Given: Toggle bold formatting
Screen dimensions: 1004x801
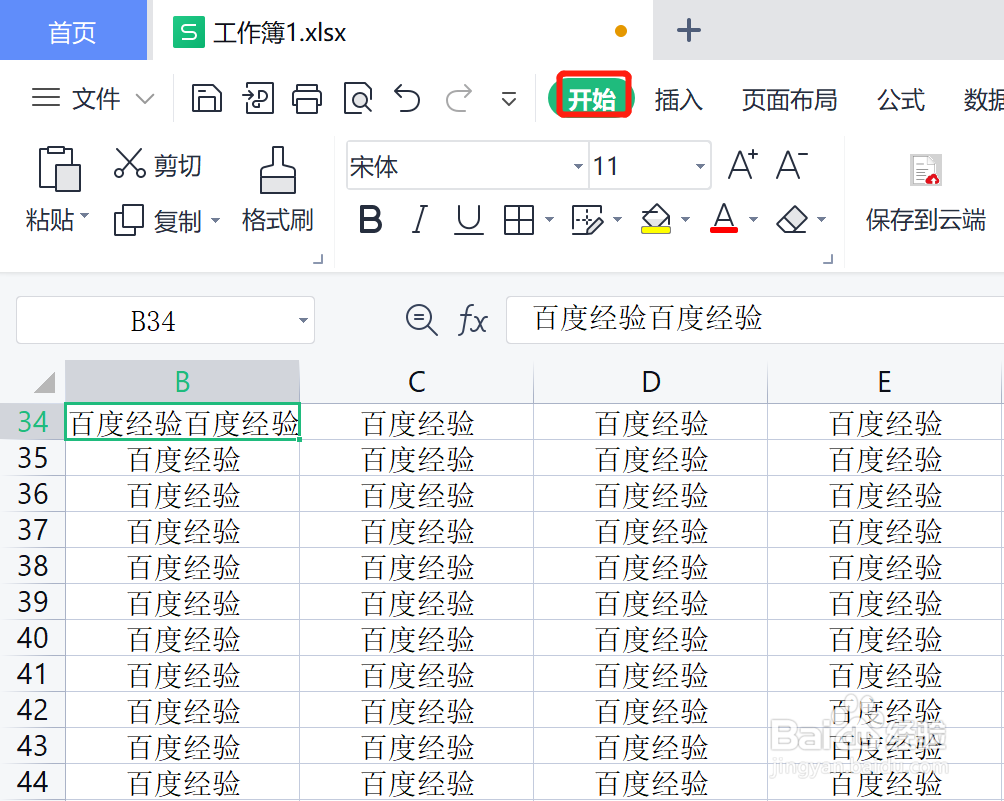Looking at the screenshot, I should 369,220.
